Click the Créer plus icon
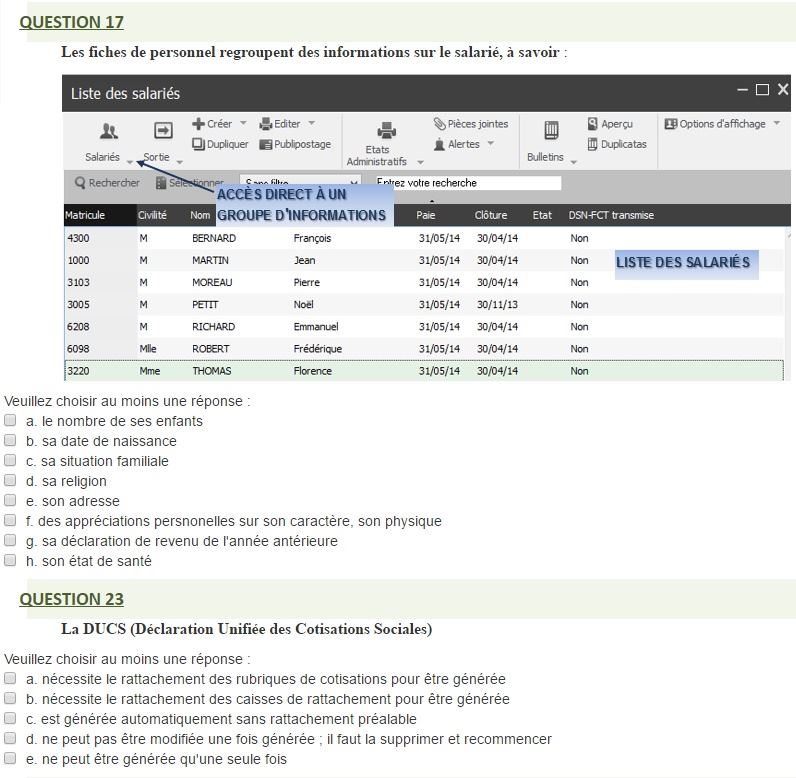Viewport: 796px width, 778px height. 198,124
